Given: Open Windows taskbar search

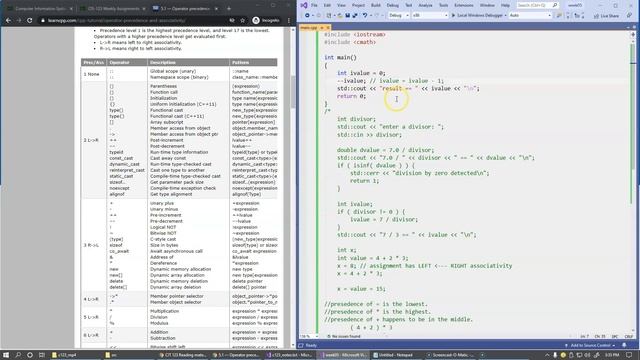Looking at the screenshot, I should (x=18, y=355).
